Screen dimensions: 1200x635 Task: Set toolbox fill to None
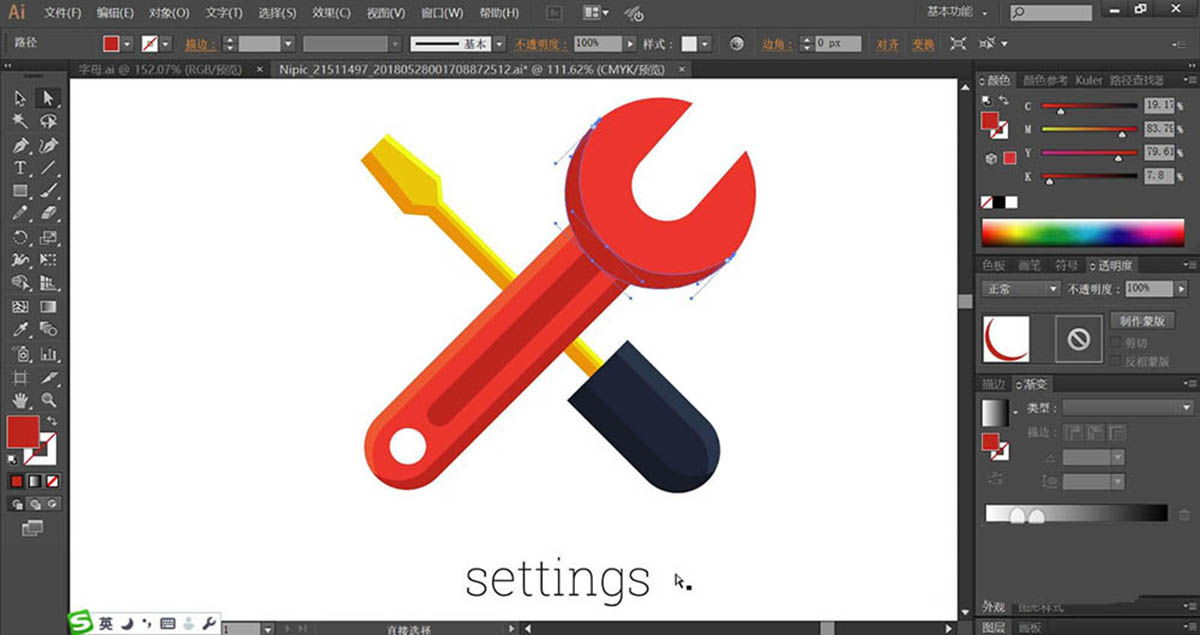click(x=52, y=480)
